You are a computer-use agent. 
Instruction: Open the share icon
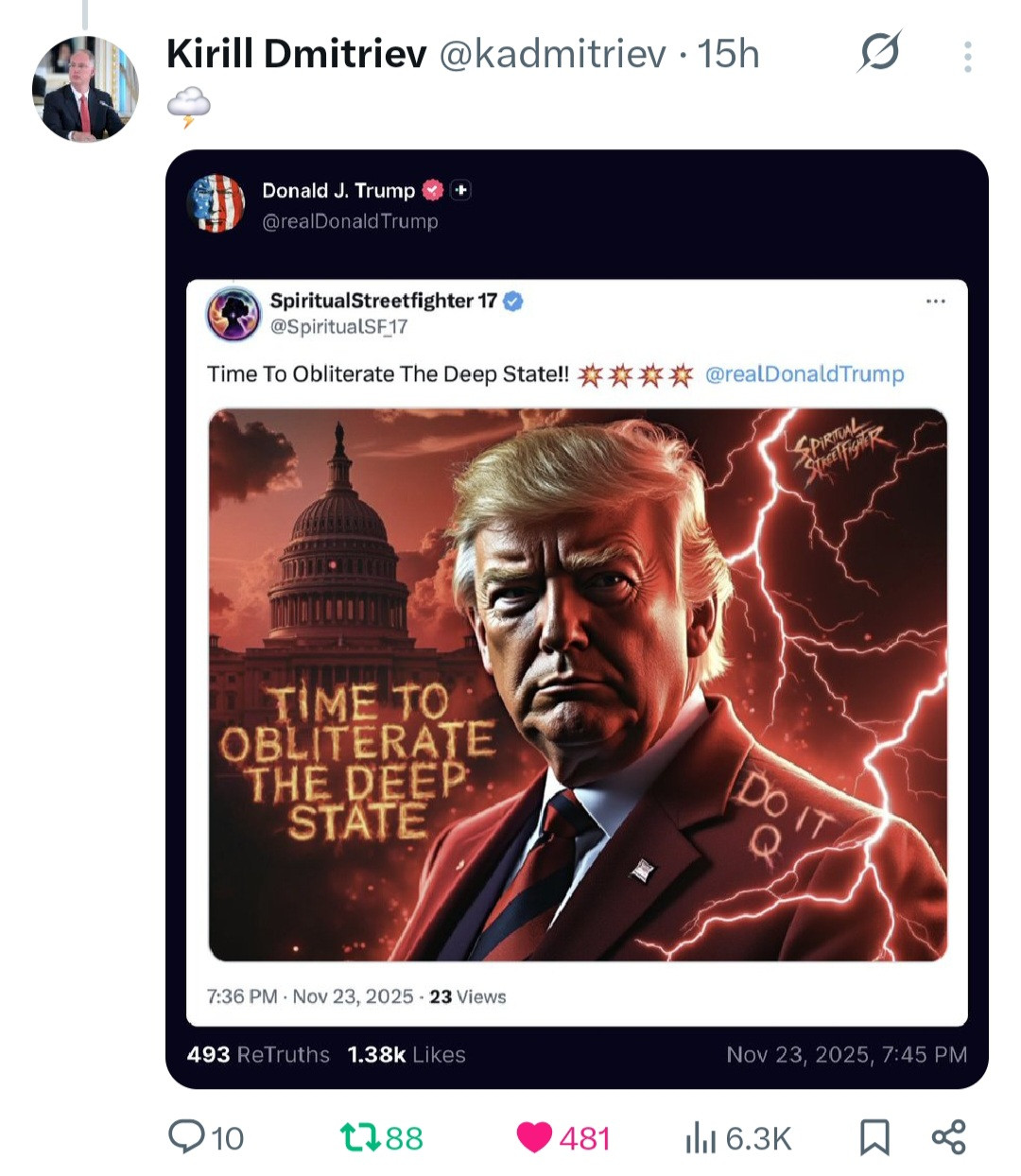949,1136
